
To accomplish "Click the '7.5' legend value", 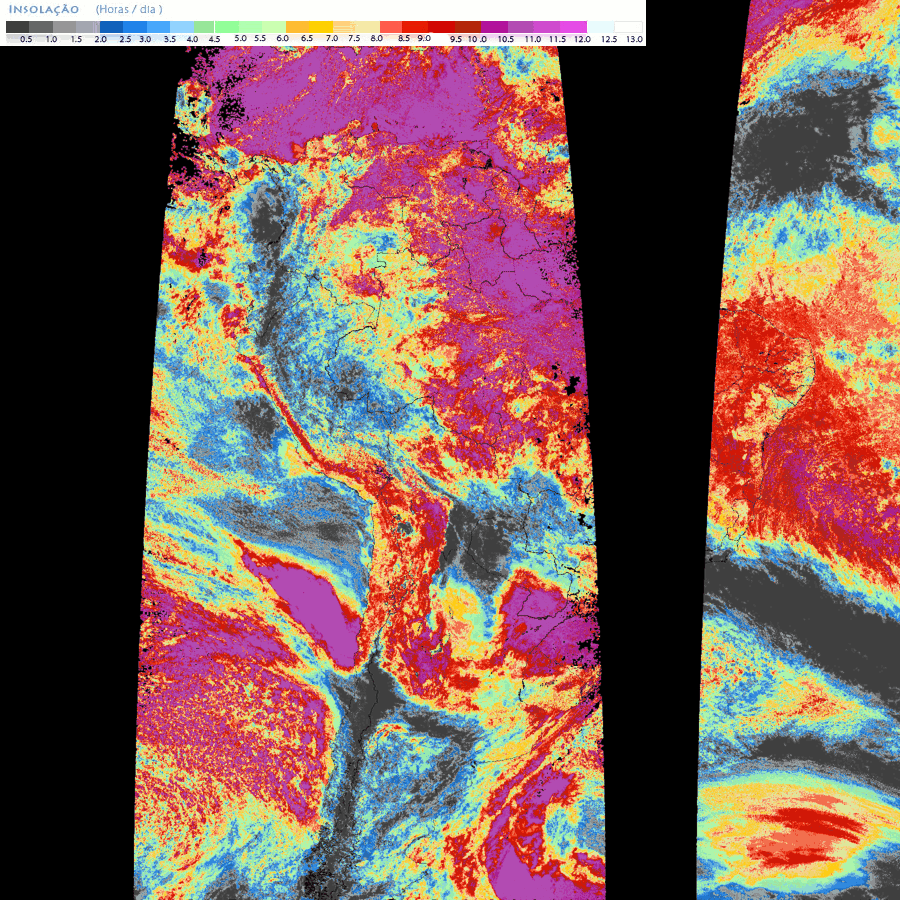I will point(354,38).
